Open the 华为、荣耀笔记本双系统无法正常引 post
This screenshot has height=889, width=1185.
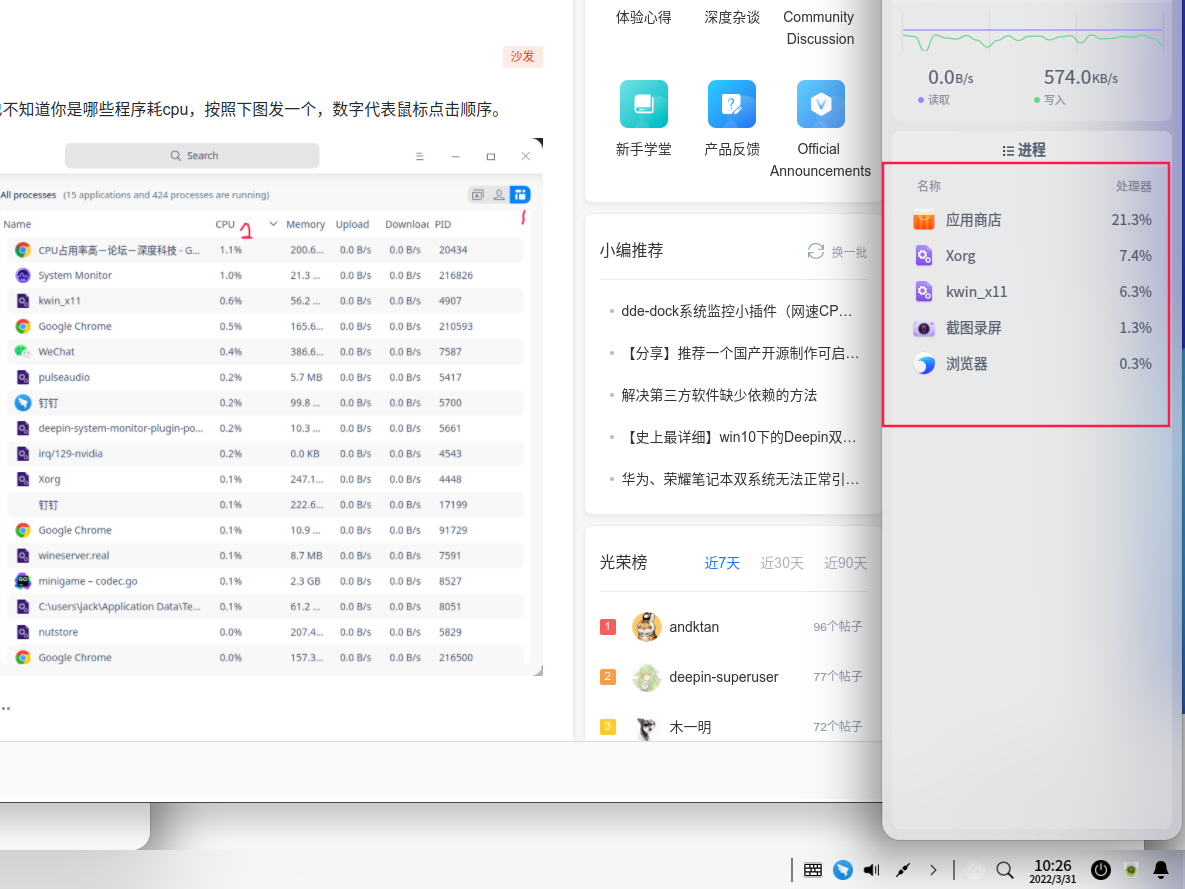tap(740, 479)
